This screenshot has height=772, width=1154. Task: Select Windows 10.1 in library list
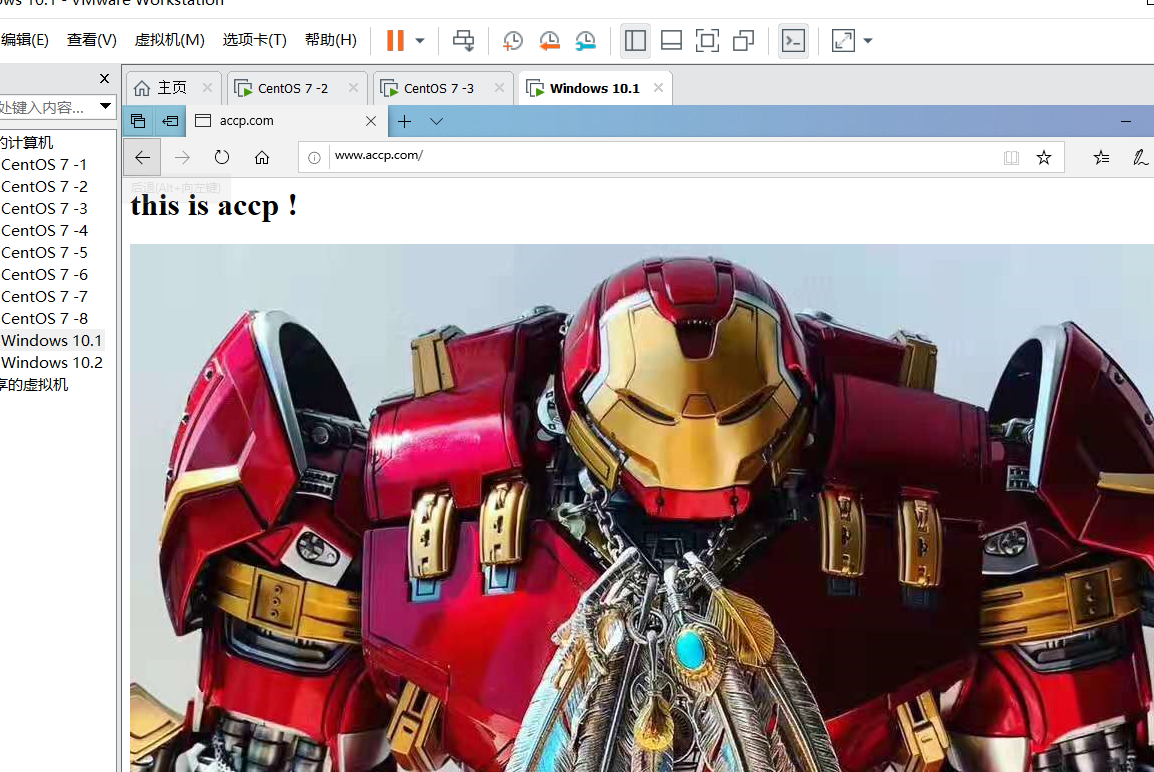pyautogui.click(x=52, y=341)
